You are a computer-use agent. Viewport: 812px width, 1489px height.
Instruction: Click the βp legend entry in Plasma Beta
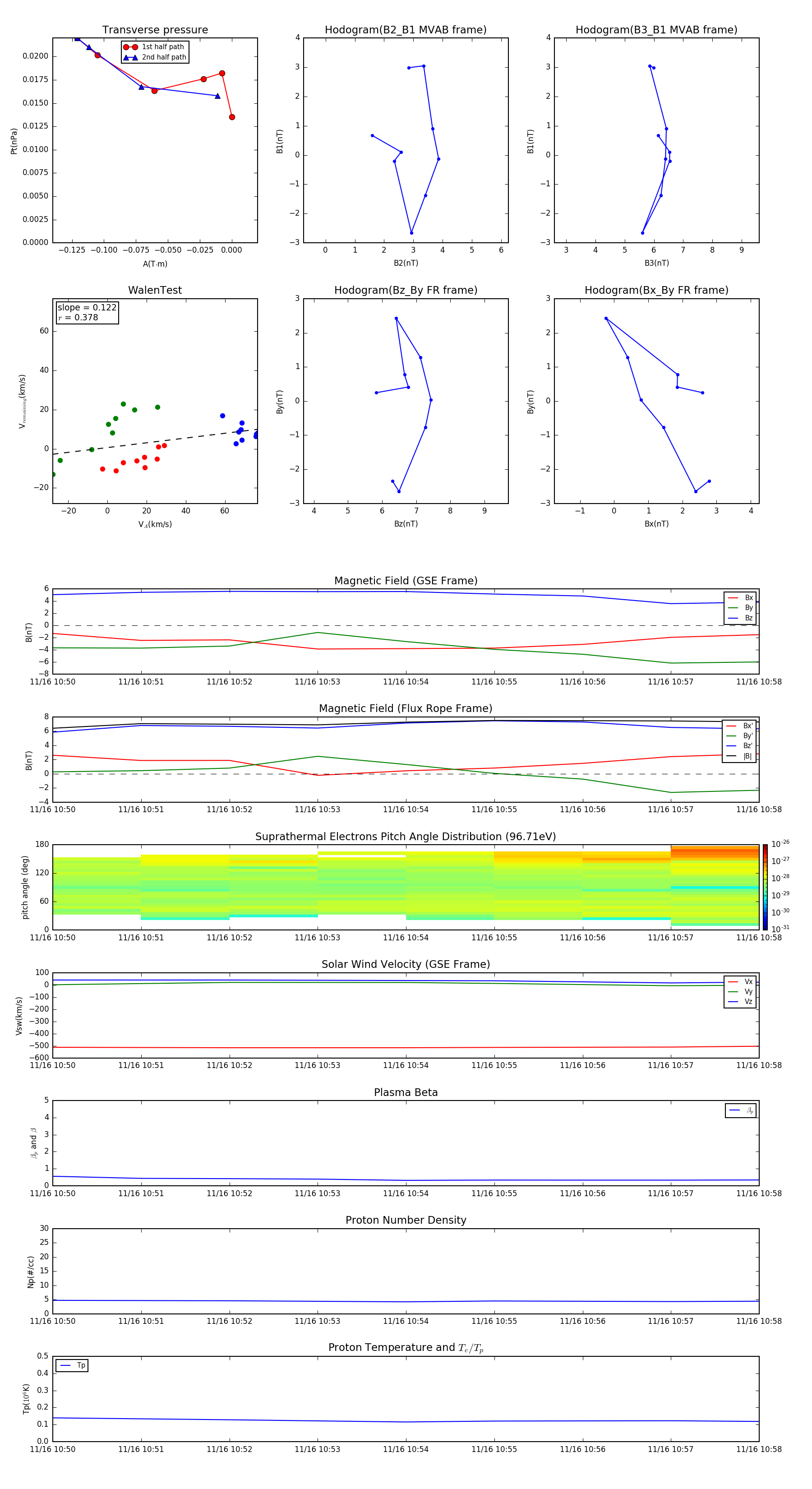coord(741,1110)
